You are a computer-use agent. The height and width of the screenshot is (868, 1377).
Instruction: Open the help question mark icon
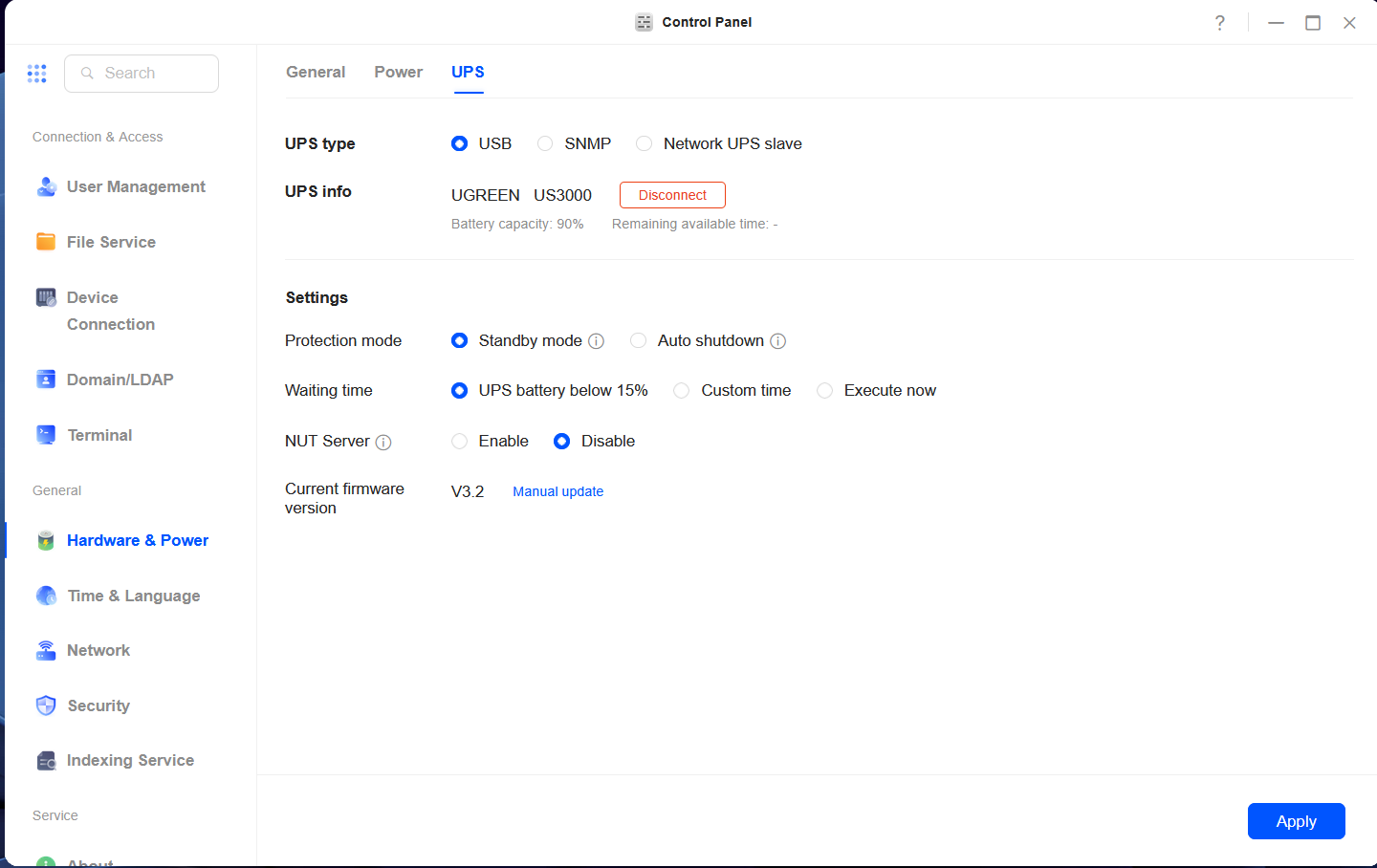point(1220,22)
